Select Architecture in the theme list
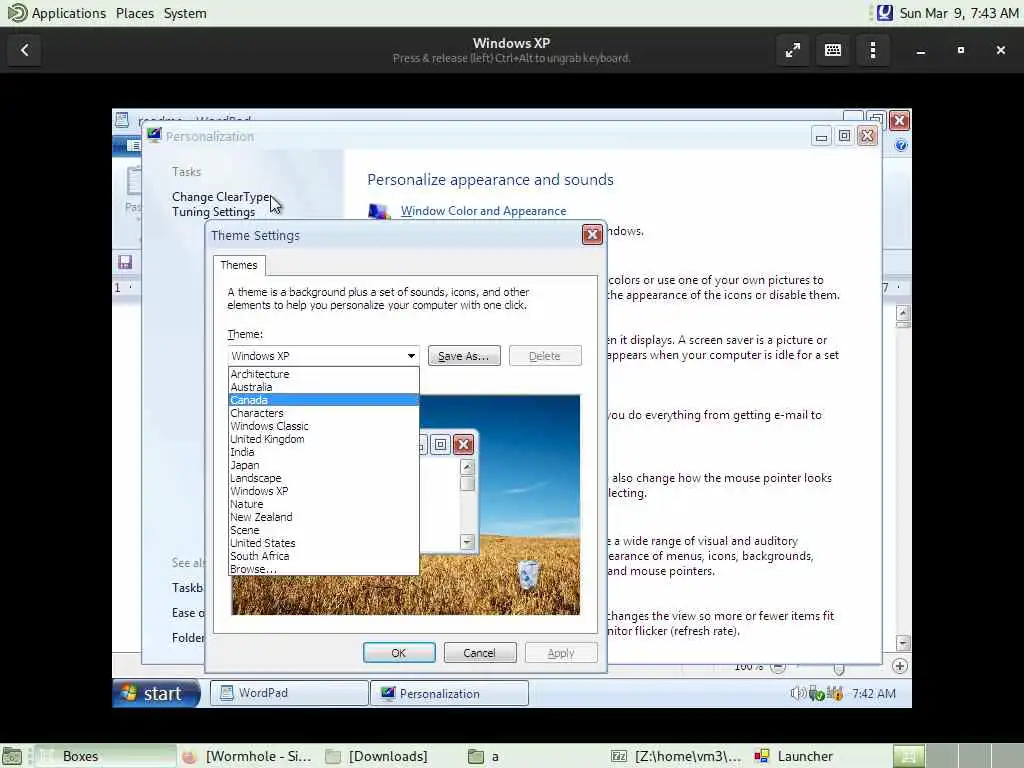This screenshot has height=768, width=1024. point(324,374)
